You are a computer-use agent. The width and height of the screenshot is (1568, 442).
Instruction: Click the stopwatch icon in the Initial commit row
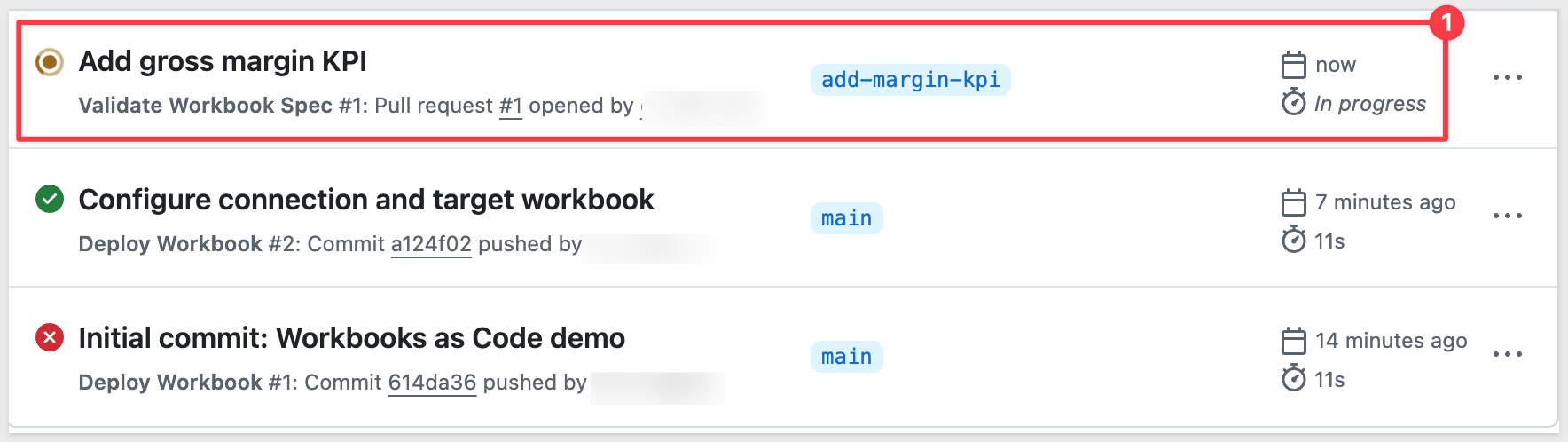pos(1294,379)
